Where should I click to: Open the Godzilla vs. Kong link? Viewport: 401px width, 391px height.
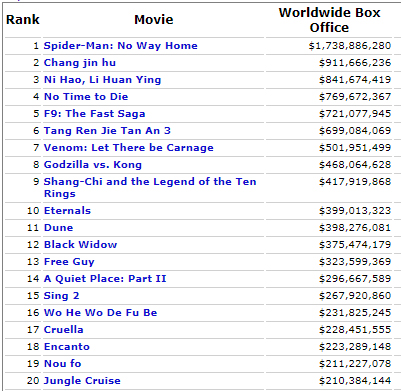(93, 165)
